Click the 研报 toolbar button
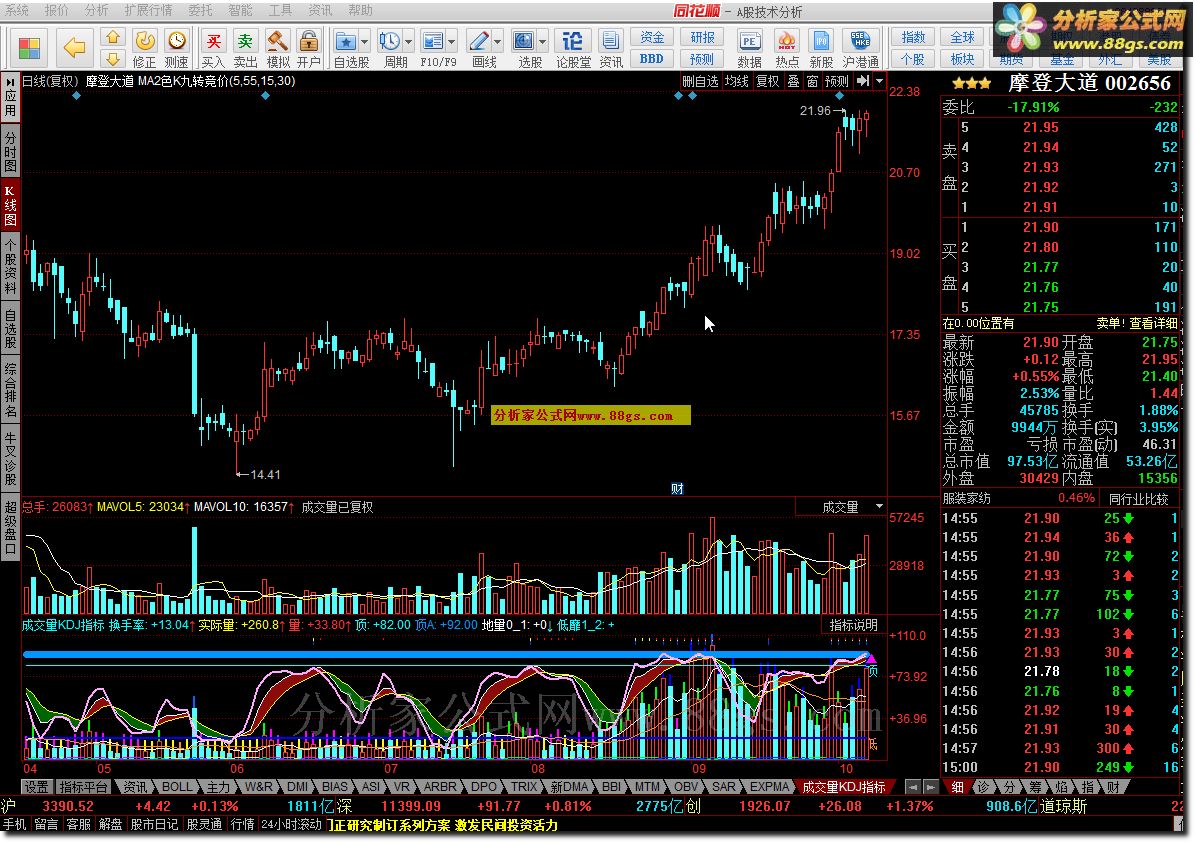This screenshot has width=1195, height=842. pyautogui.click(x=702, y=37)
